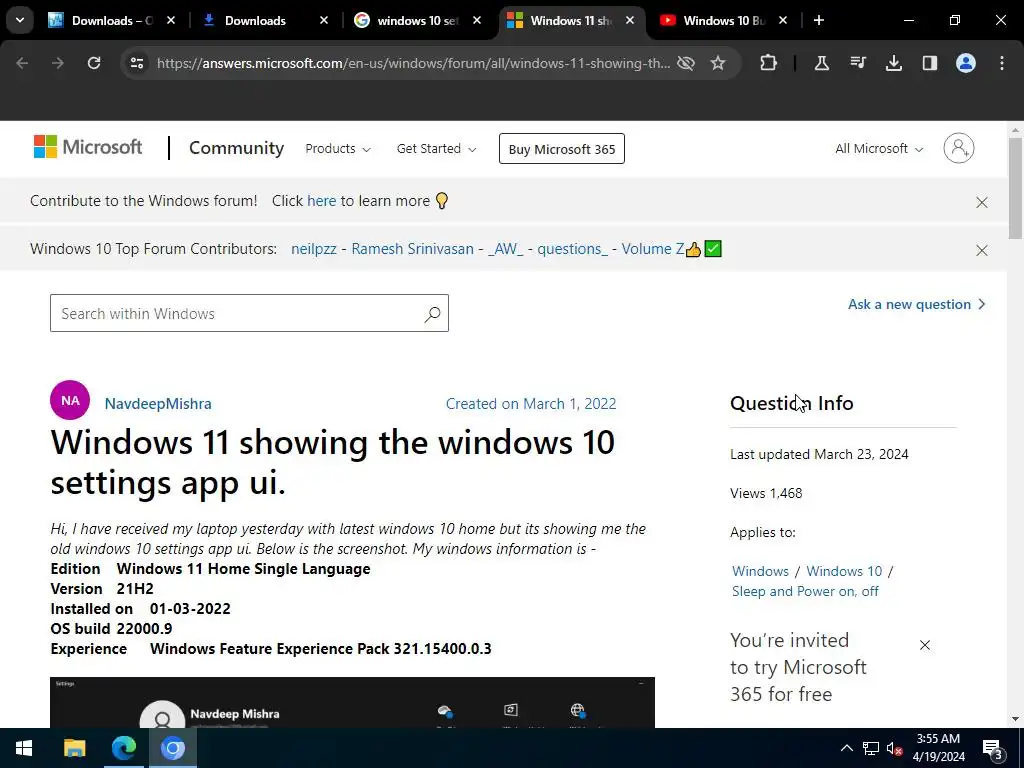Open a new browser tab

819,20
